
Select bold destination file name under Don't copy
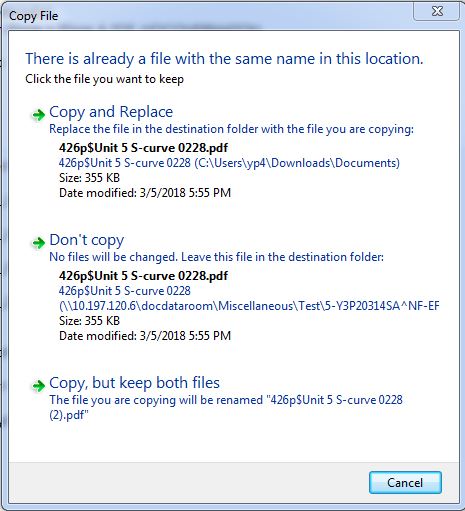pos(143,276)
